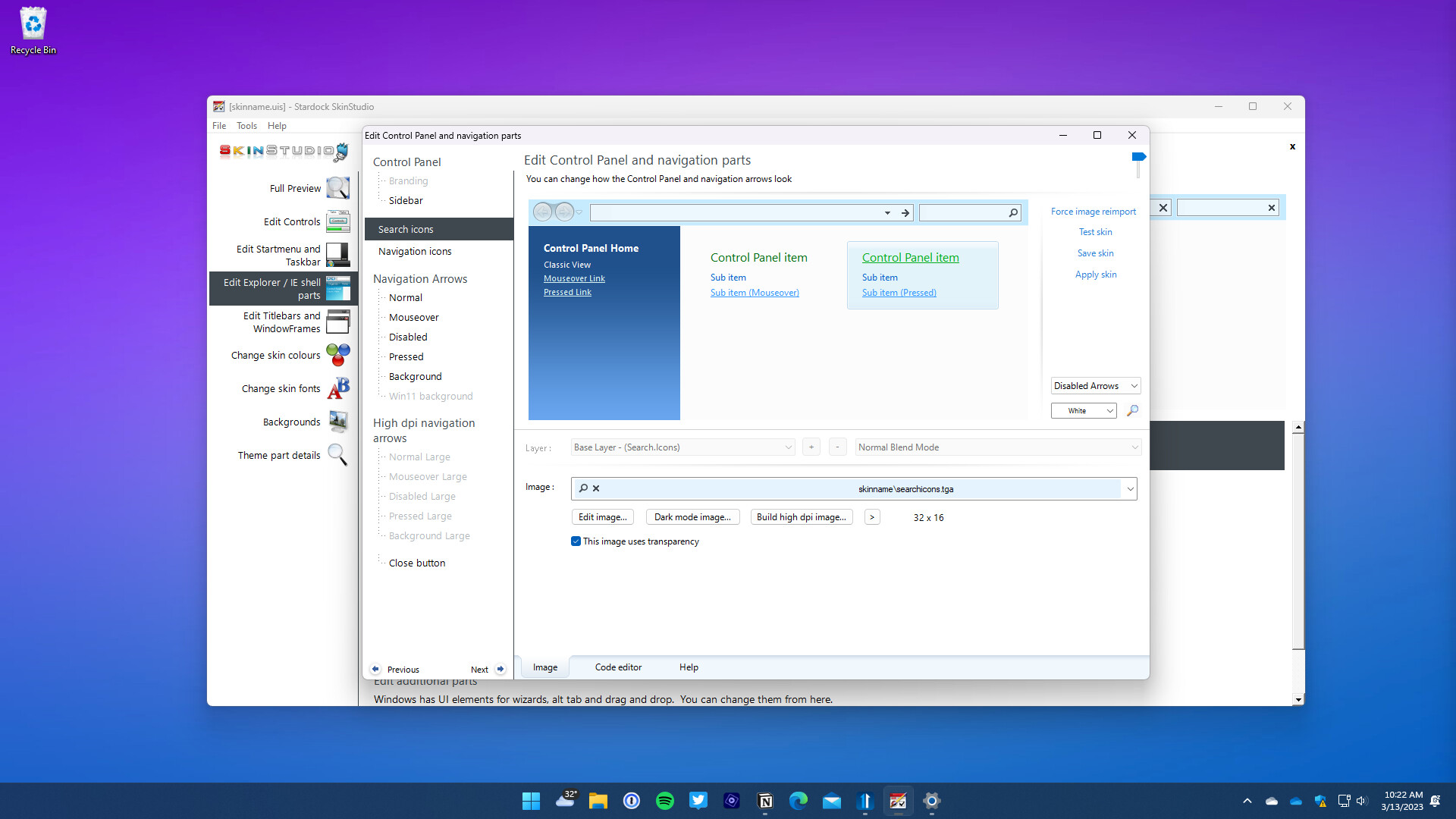Open Spotify from the taskbar
The width and height of the screenshot is (1456, 819).
(x=665, y=800)
